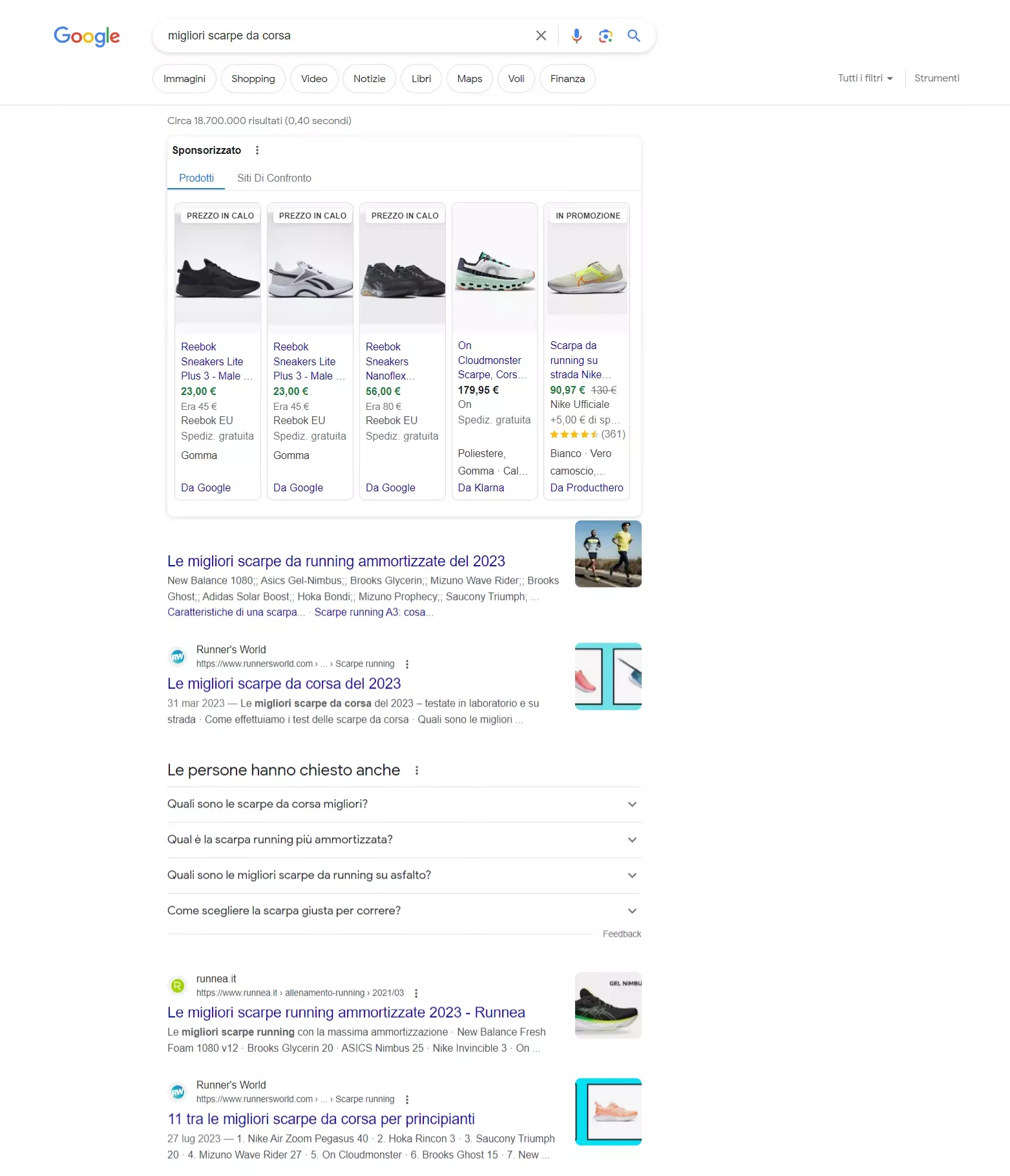Open options menu next to Sponsorizzato
Screen dimensions: 1010x1176
[x=257, y=150]
